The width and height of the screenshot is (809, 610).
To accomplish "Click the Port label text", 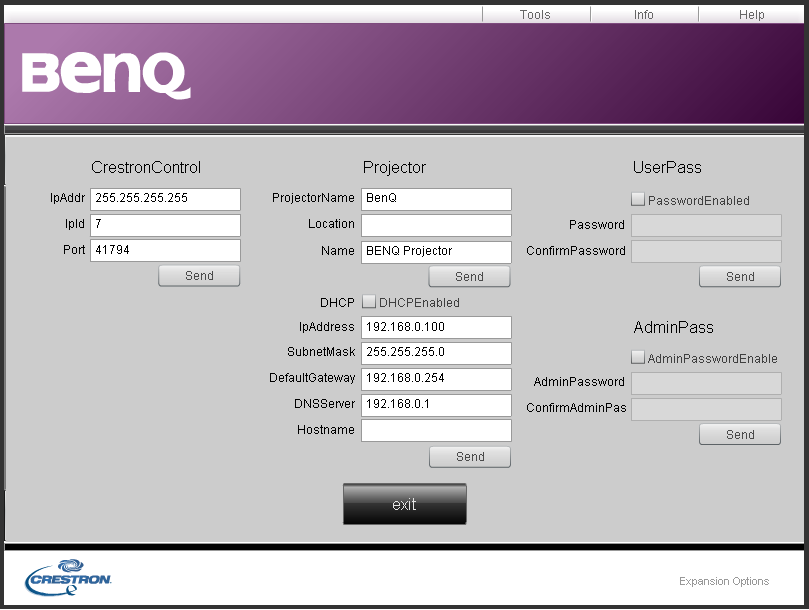I will (74, 250).
